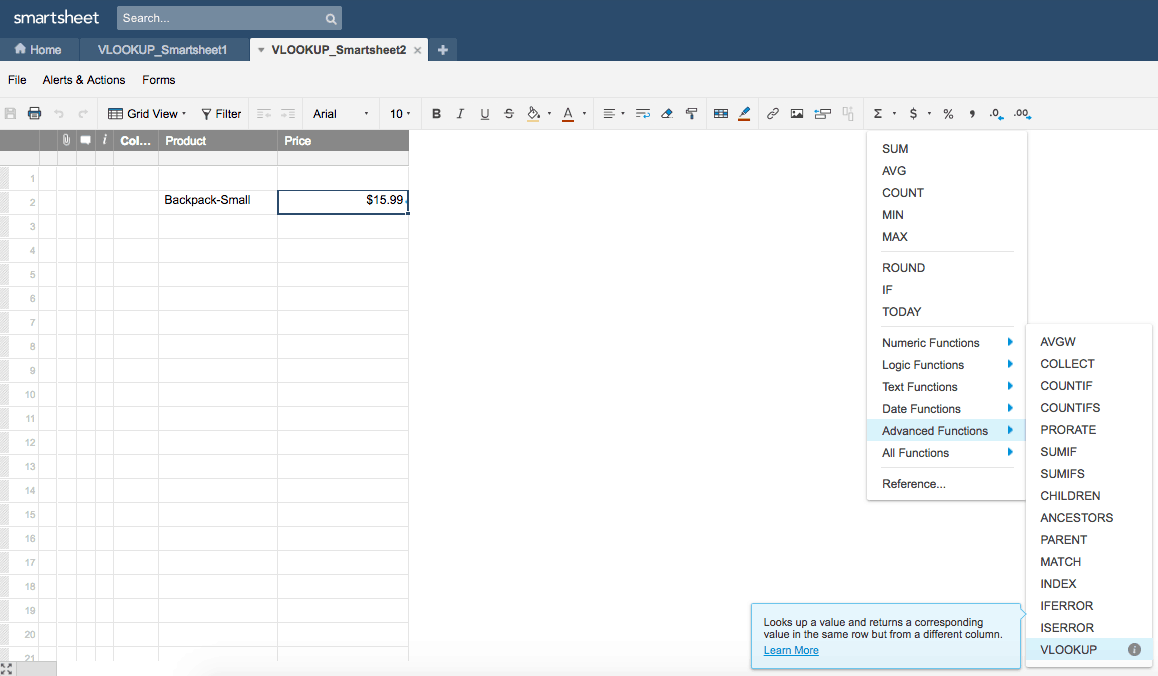Open text color dropdown arrow
This screenshot has width=1158, height=676.
pyautogui.click(x=584, y=114)
